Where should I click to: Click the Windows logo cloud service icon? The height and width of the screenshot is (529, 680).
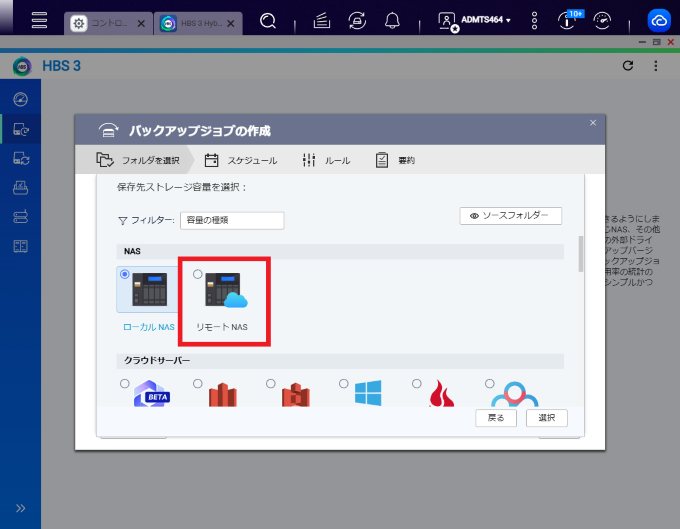pyautogui.click(x=368, y=393)
